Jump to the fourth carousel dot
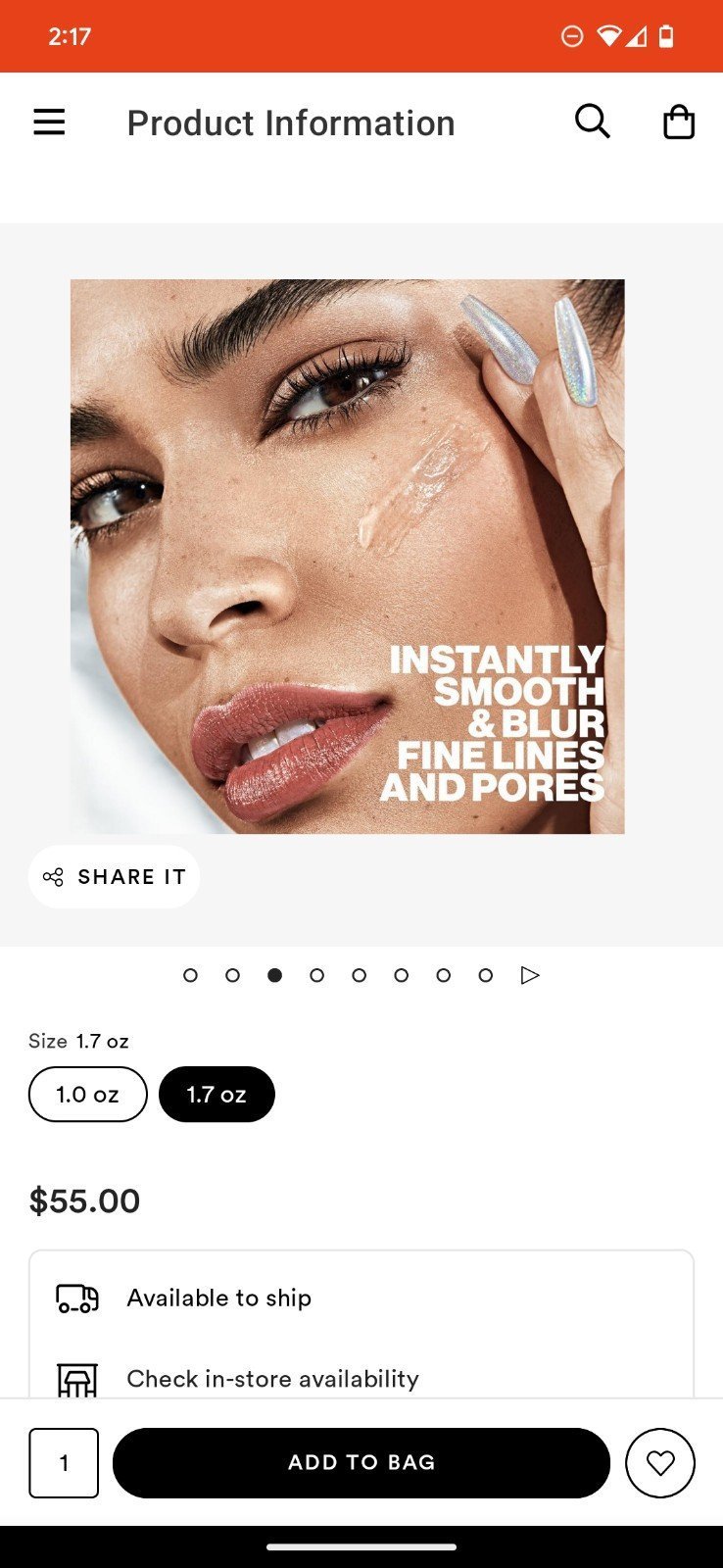 tap(316, 975)
